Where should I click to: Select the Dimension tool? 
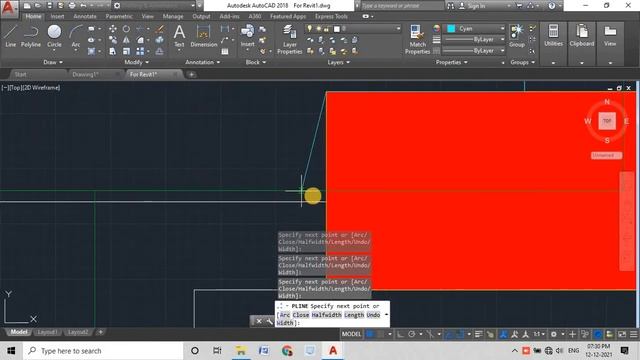click(204, 36)
